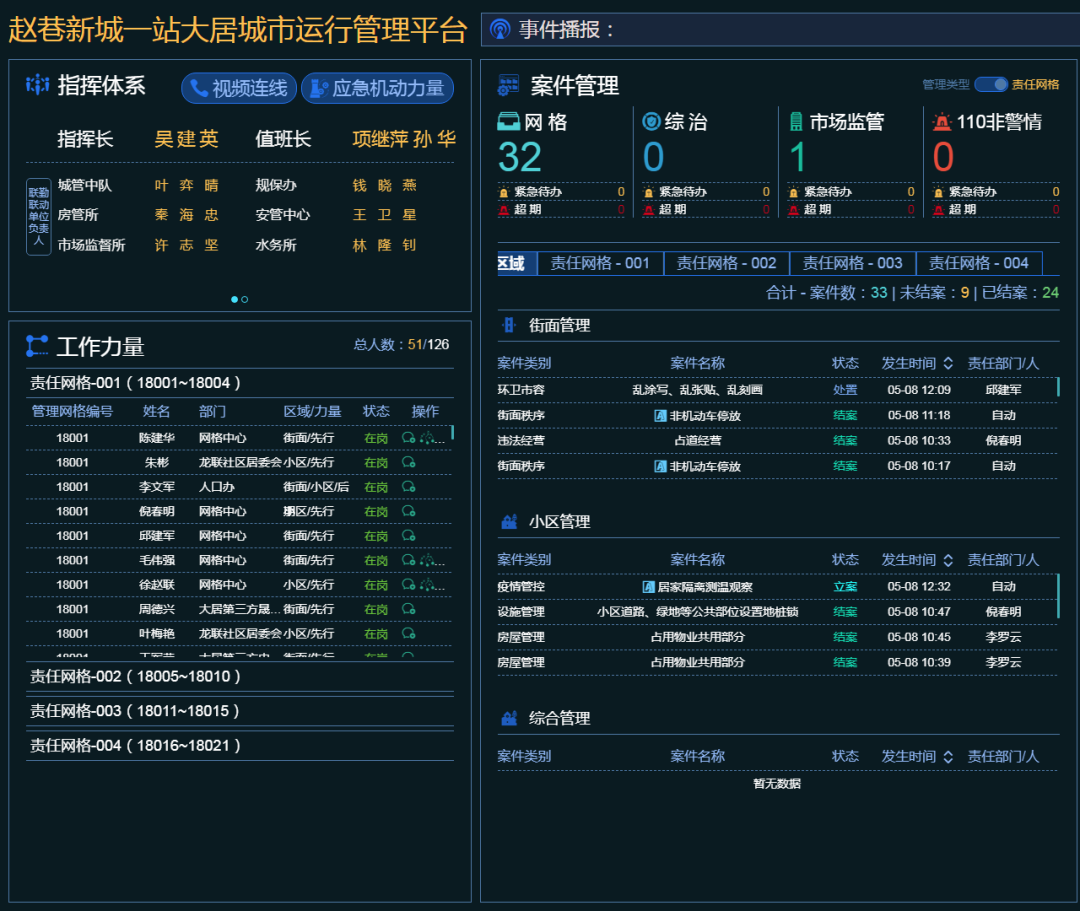Switch to the second 指挥体系 carousel page dot
Viewport: 1080px width, 911px height.
(x=245, y=299)
